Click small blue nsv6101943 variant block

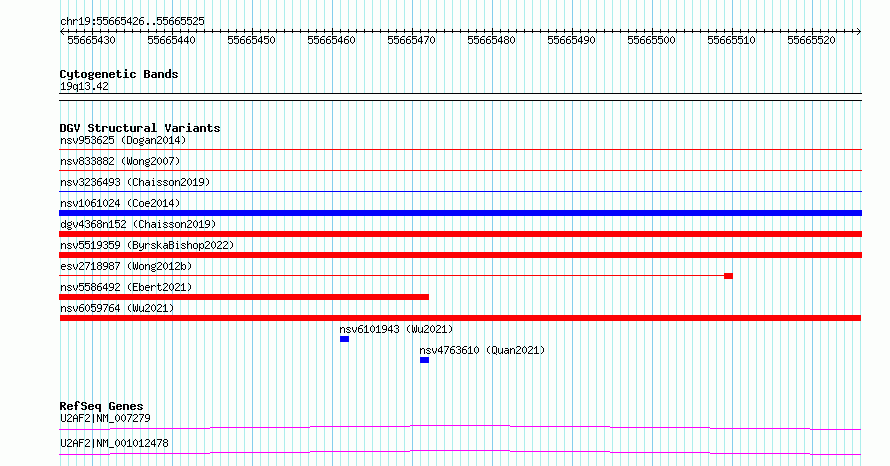tap(345, 339)
